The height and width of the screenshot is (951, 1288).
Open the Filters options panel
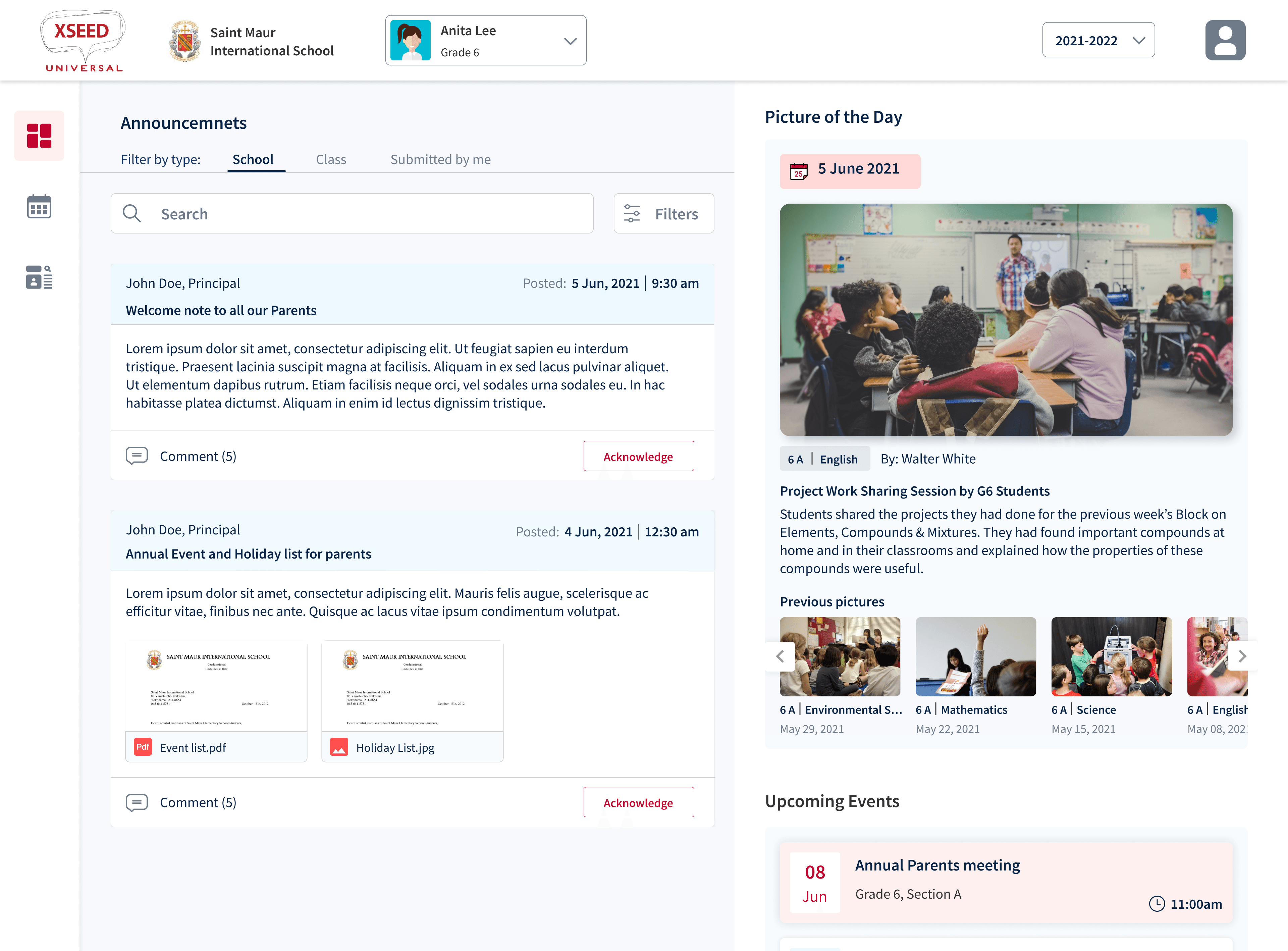tap(663, 214)
